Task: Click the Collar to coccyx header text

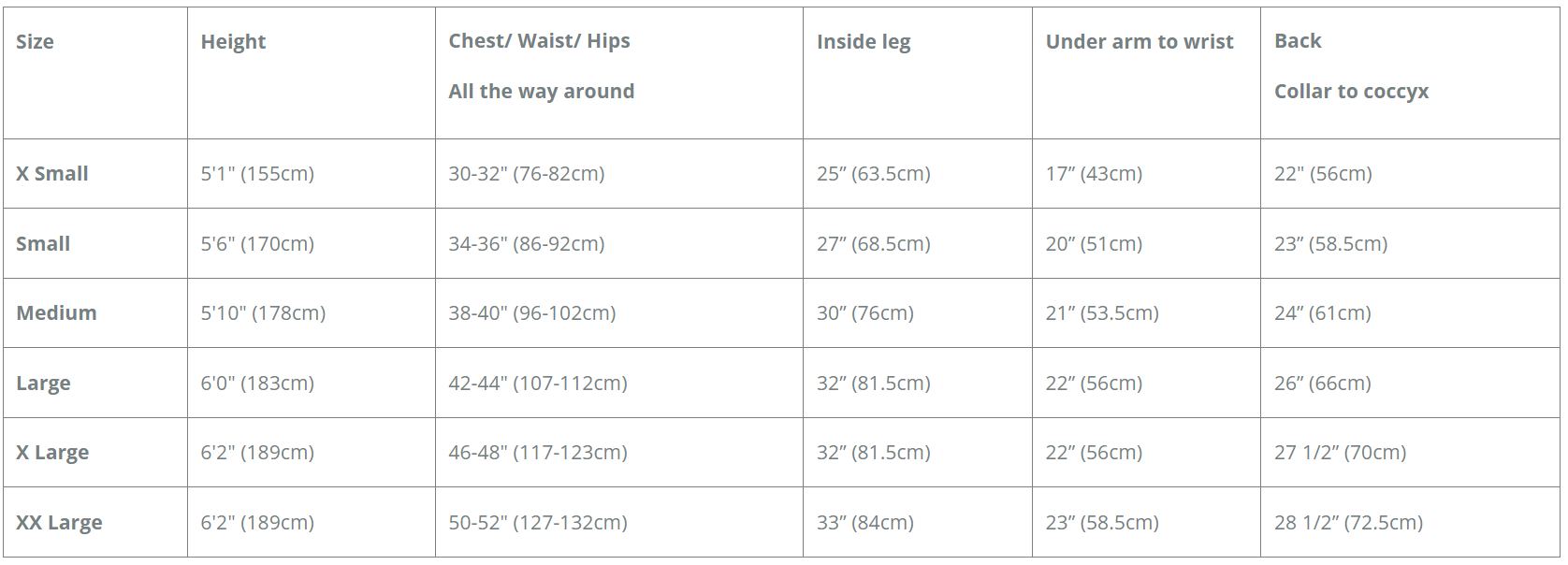Action: click(1351, 92)
